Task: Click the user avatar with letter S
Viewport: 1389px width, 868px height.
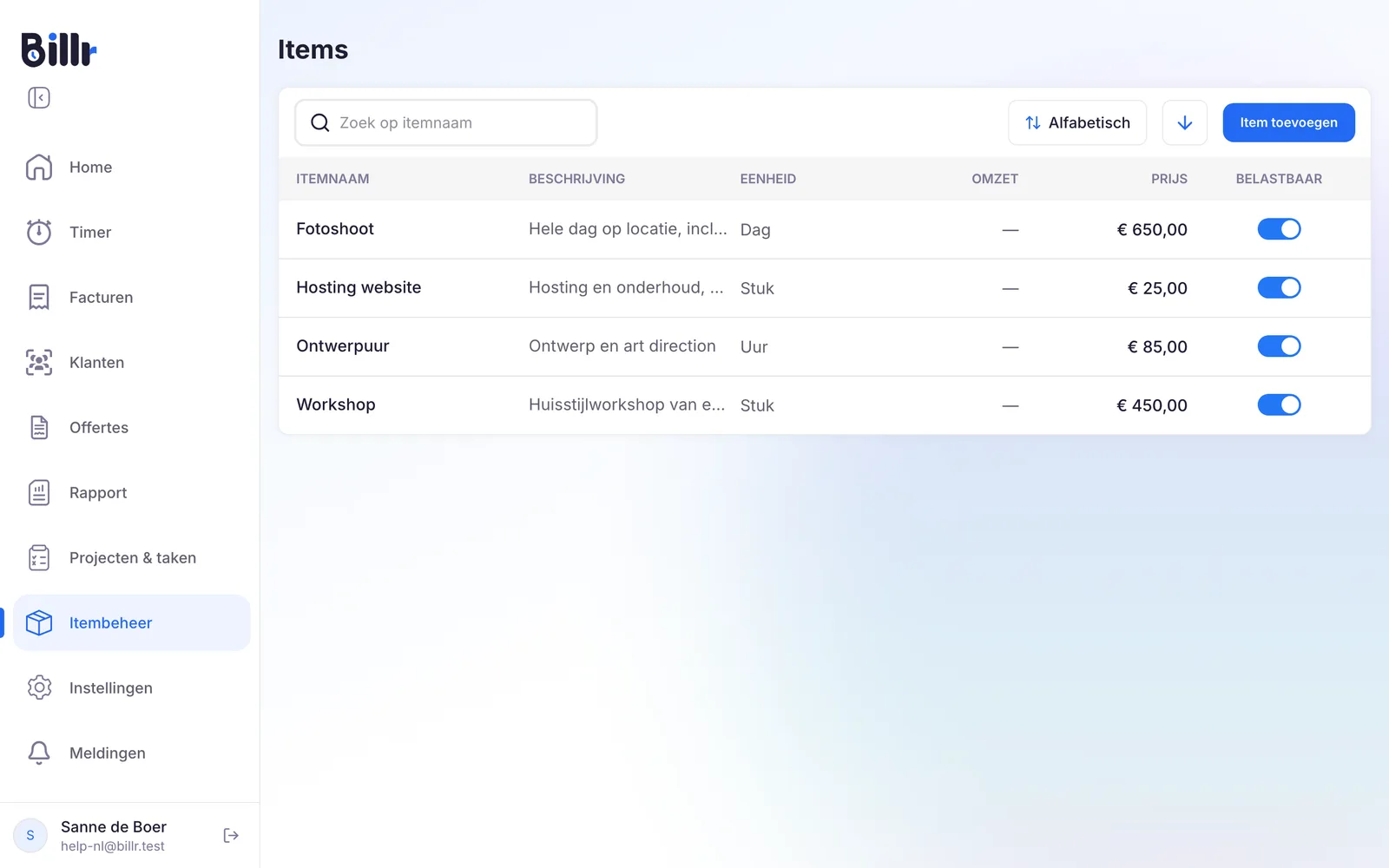Action: 30,835
